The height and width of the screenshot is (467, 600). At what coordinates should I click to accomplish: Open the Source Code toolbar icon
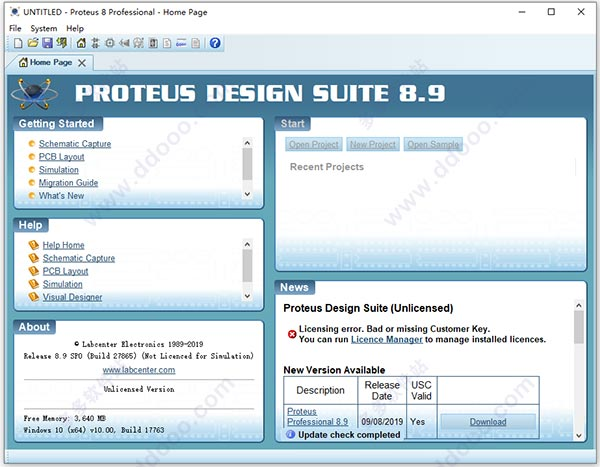pos(181,43)
